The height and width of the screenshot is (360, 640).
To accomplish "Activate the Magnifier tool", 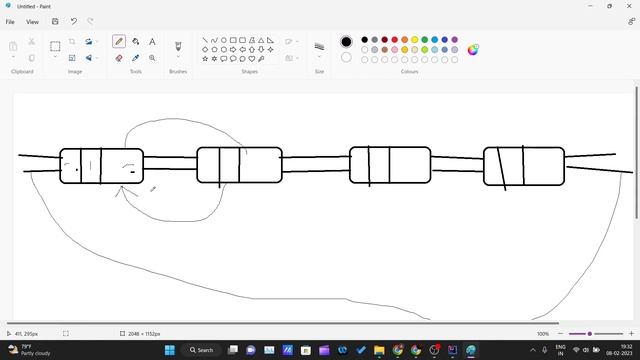I will point(152,58).
